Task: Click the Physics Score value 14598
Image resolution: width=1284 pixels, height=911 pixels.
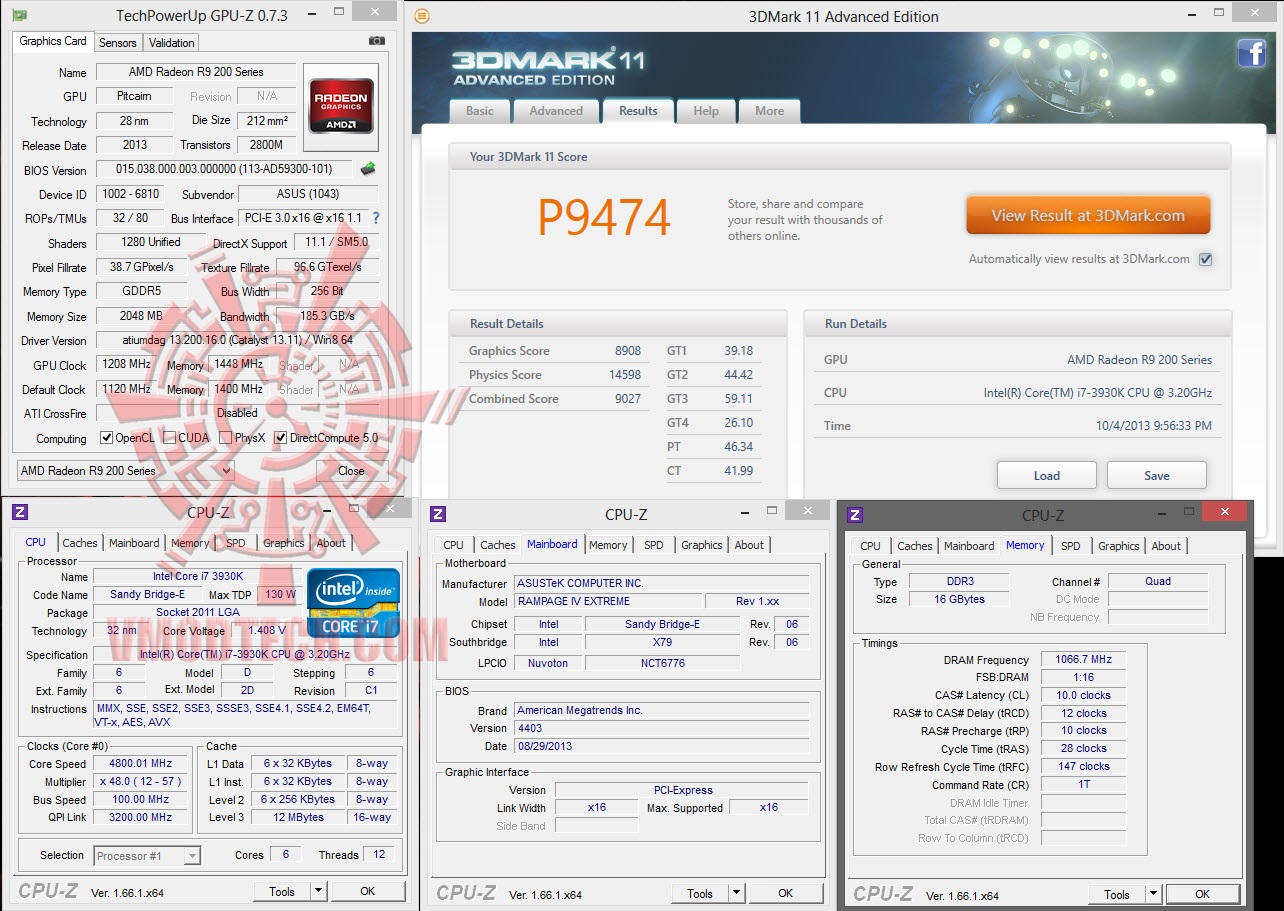Action: click(625, 375)
